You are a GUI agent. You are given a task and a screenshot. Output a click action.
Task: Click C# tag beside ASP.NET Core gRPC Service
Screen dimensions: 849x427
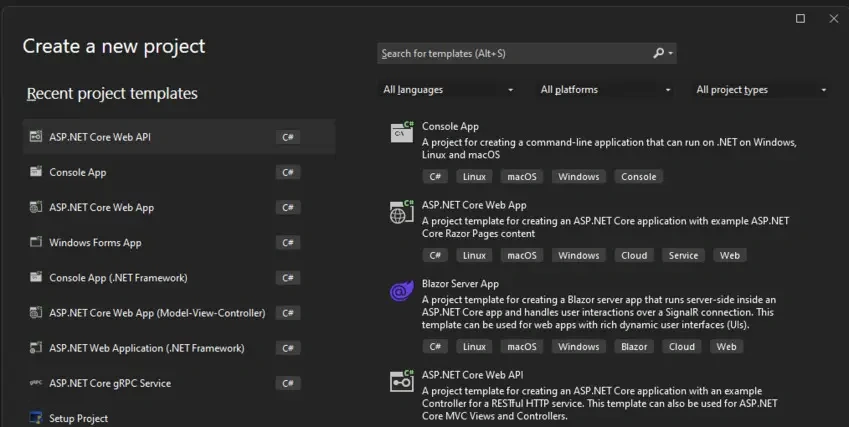click(x=288, y=383)
